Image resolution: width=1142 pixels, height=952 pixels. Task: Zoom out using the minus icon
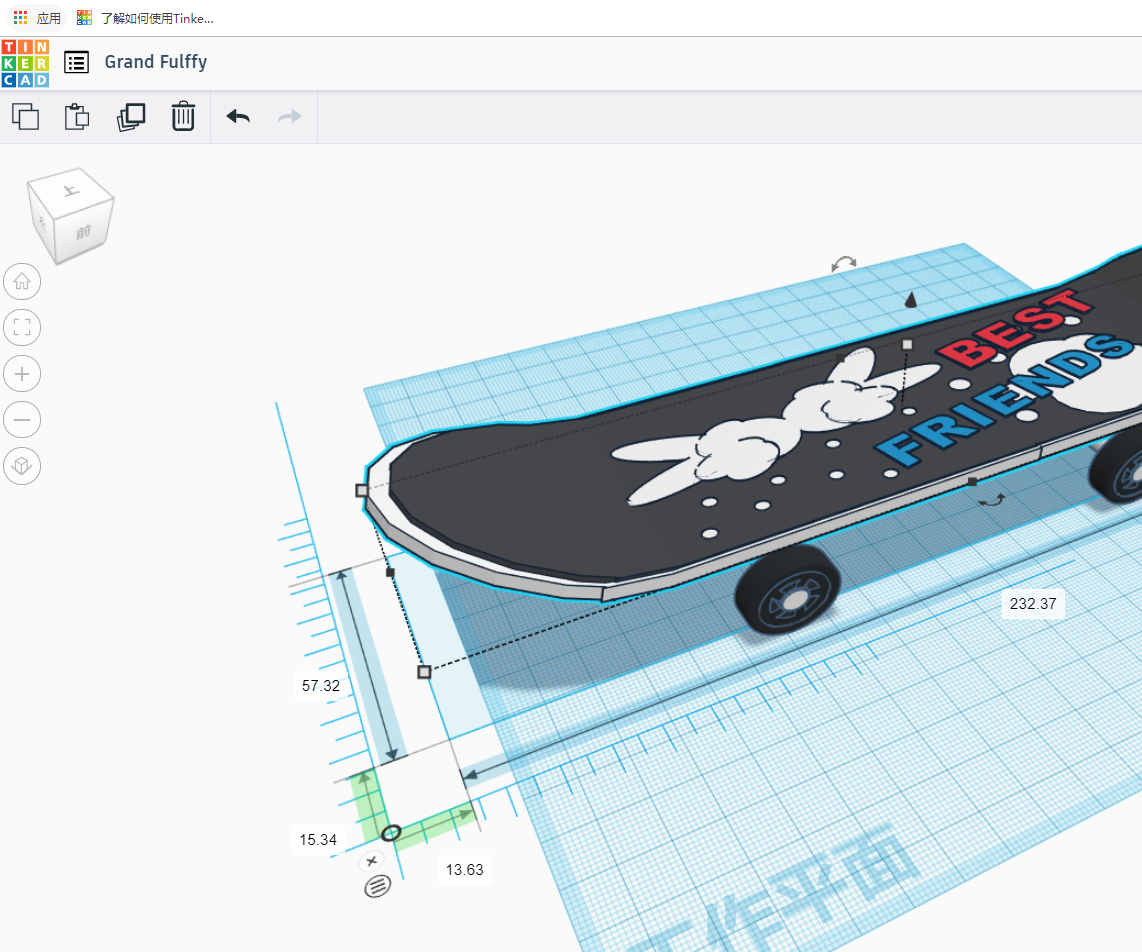[x=22, y=419]
